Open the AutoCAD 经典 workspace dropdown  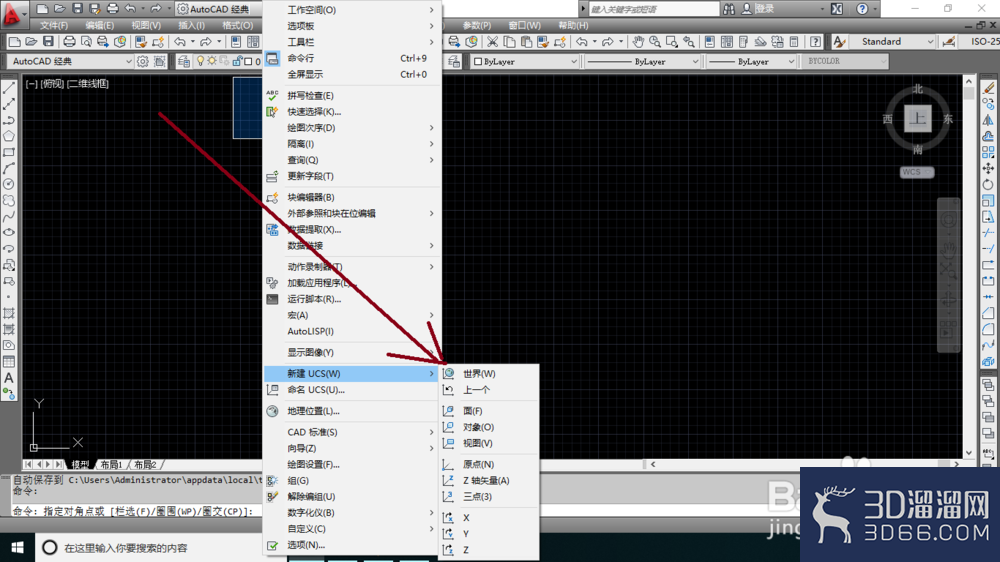(71, 61)
